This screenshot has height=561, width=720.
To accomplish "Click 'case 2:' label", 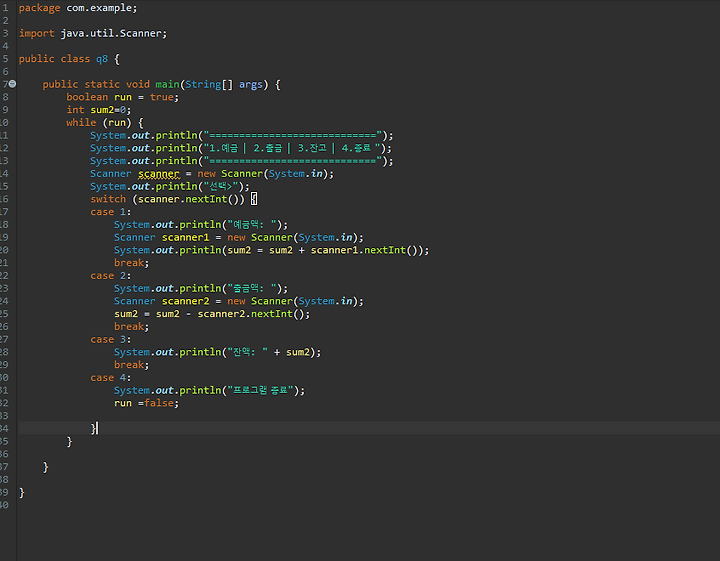I will (x=111, y=276).
